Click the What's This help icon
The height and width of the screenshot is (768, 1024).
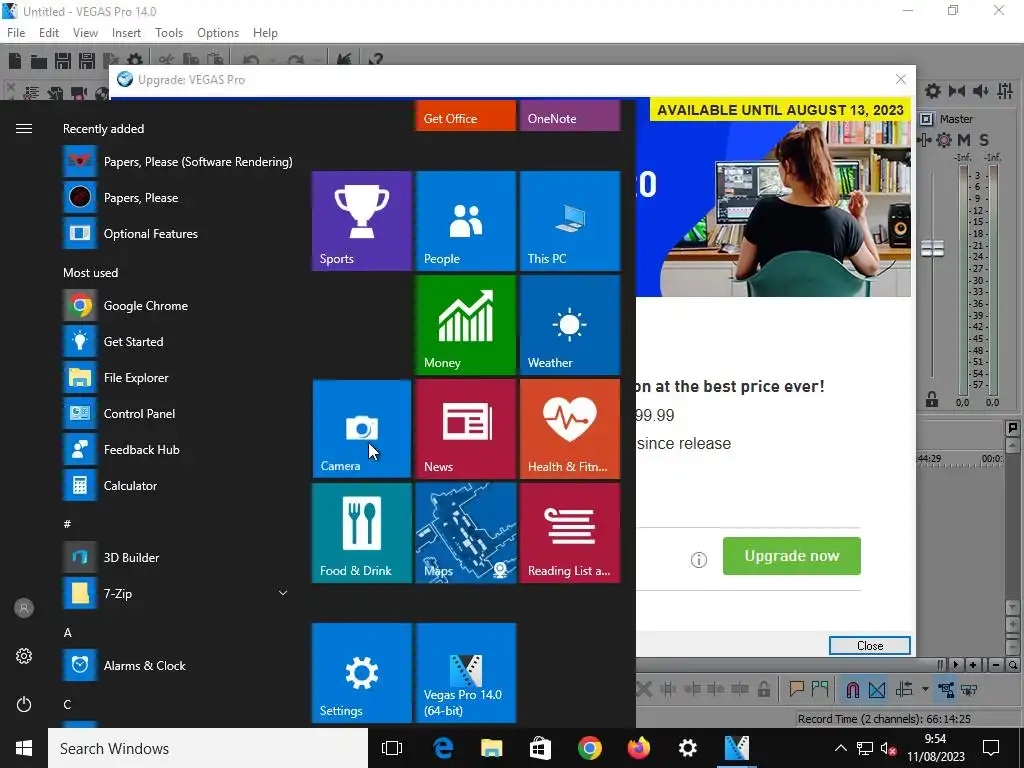click(375, 60)
